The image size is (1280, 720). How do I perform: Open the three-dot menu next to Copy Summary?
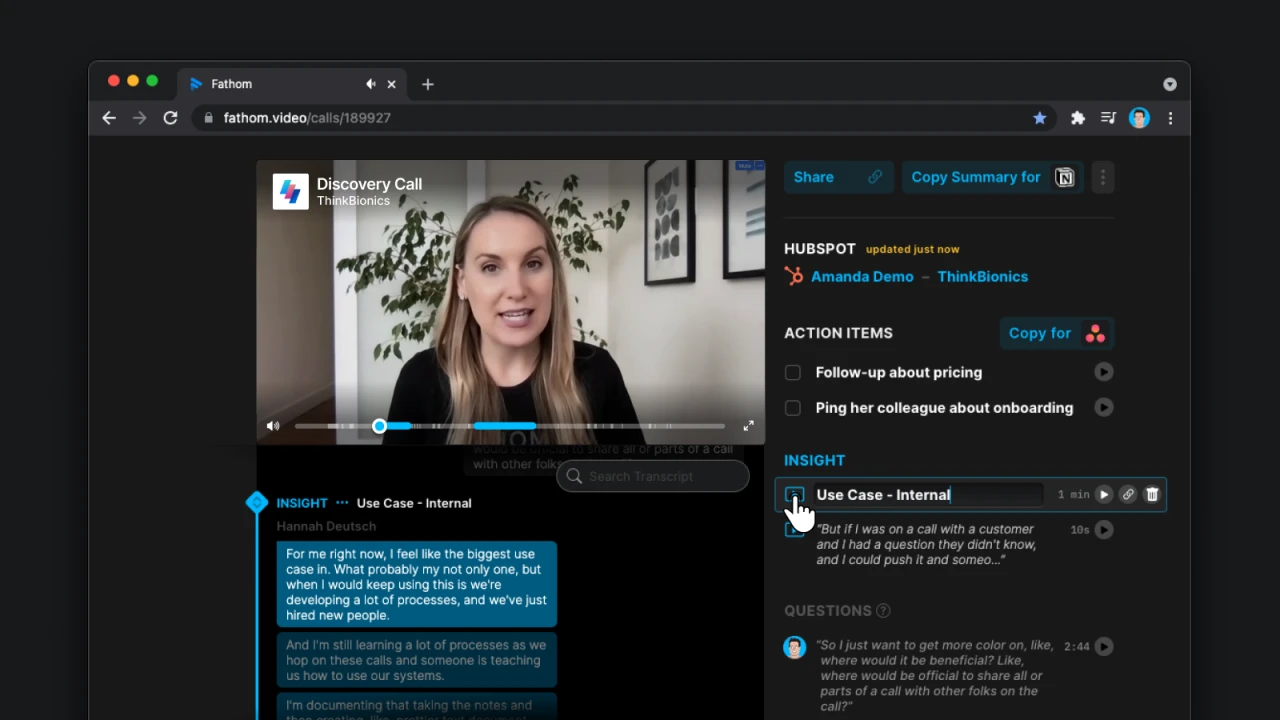(1102, 177)
